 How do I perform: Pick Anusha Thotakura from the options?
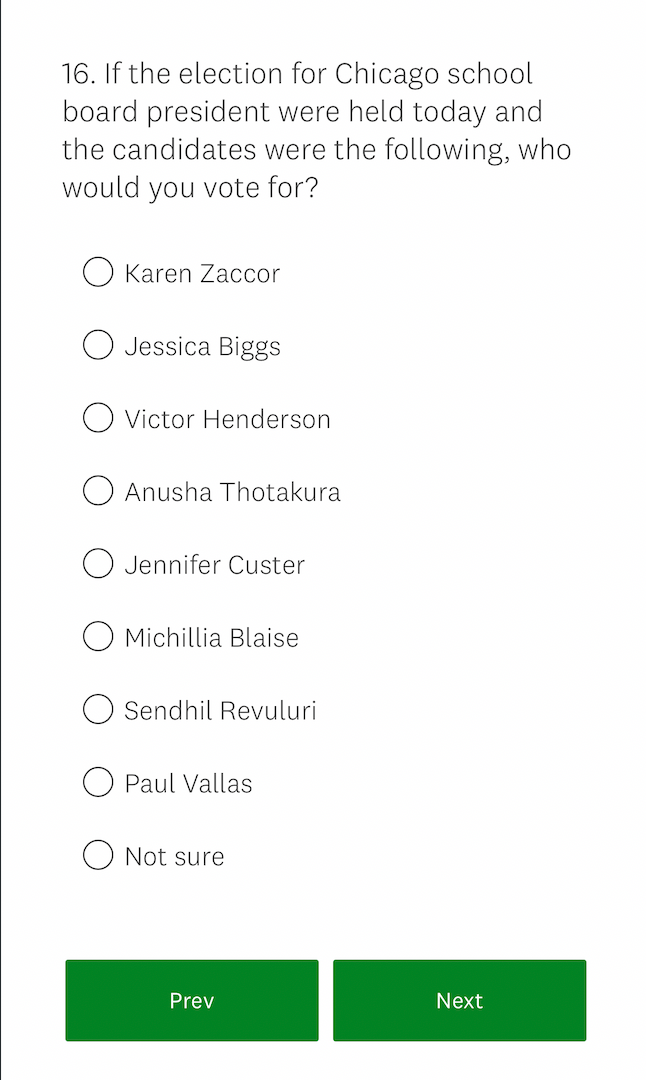pyautogui.click(x=97, y=490)
